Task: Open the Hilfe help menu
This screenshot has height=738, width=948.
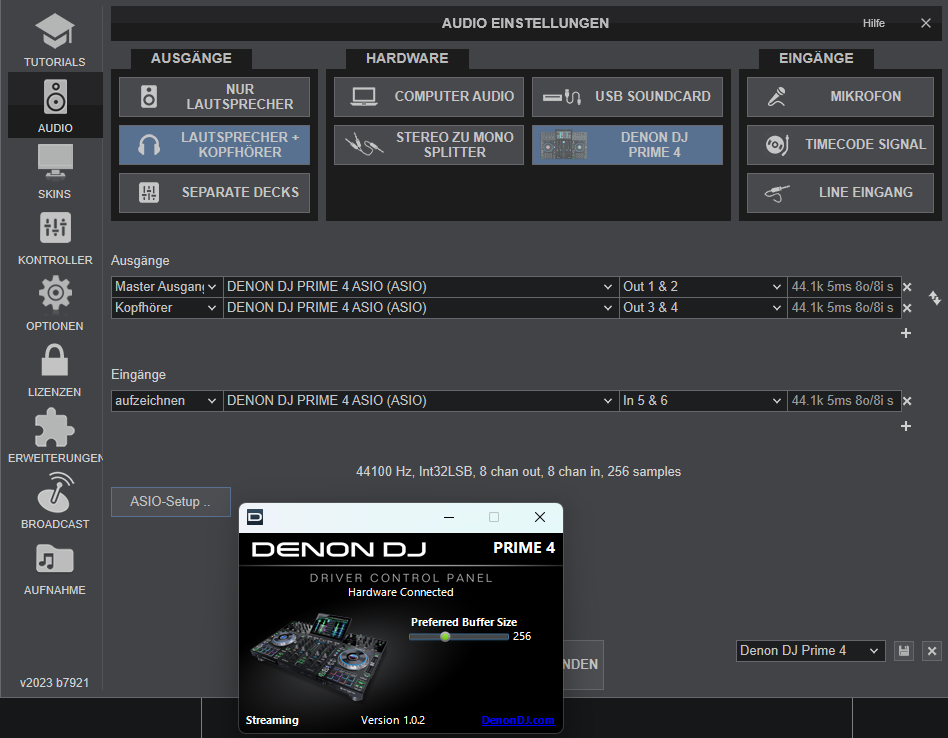Action: coord(874,23)
